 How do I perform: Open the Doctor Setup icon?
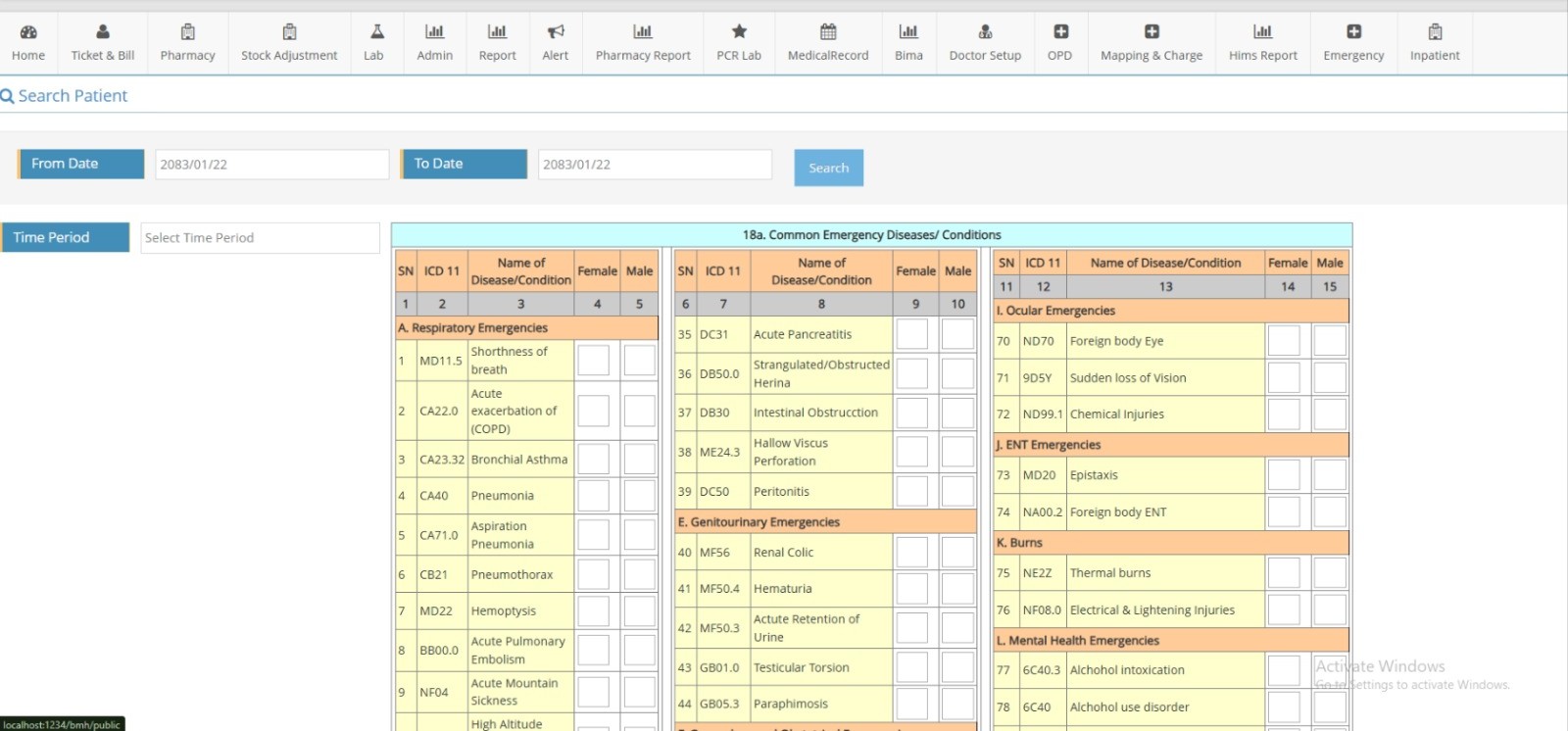click(x=985, y=32)
